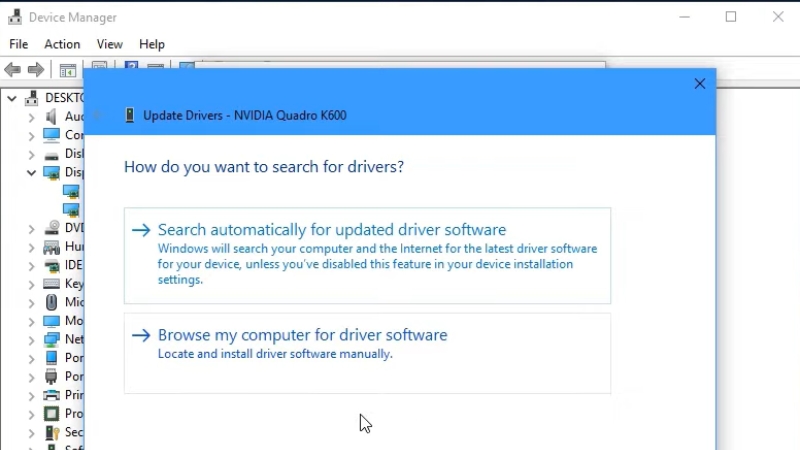This screenshot has height=450, width=800.
Task: Select the second adapter under Display adapters
Action: (x=71, y=210)
